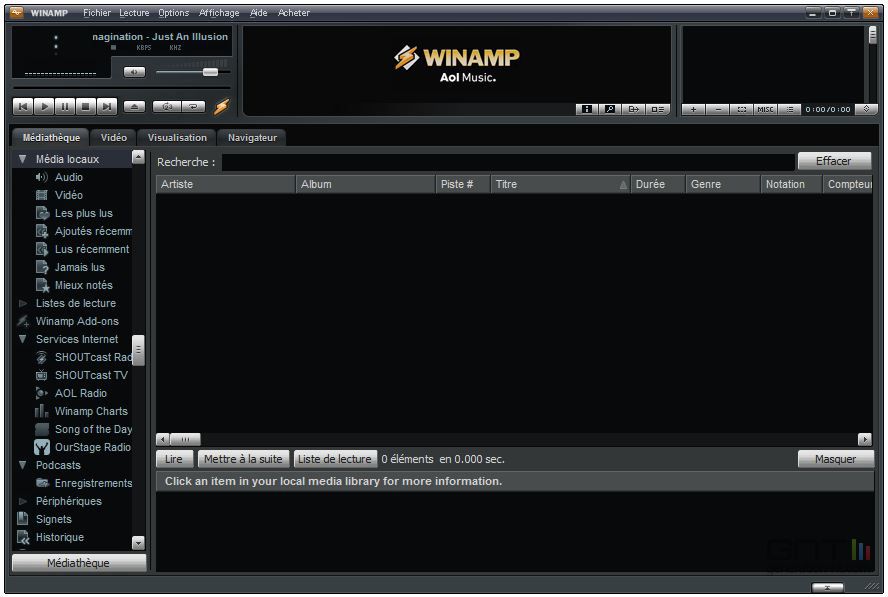The height and width of the screenshot is (597, 888).
Task: Click the Recherche search field
Action: click(x=508, y=162)
